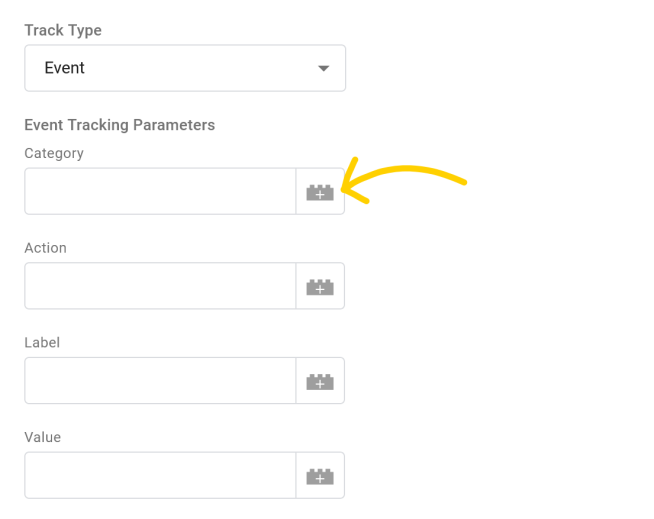
Task: Select the Event value text in Track Type
Action: click(x=65, y=68)
